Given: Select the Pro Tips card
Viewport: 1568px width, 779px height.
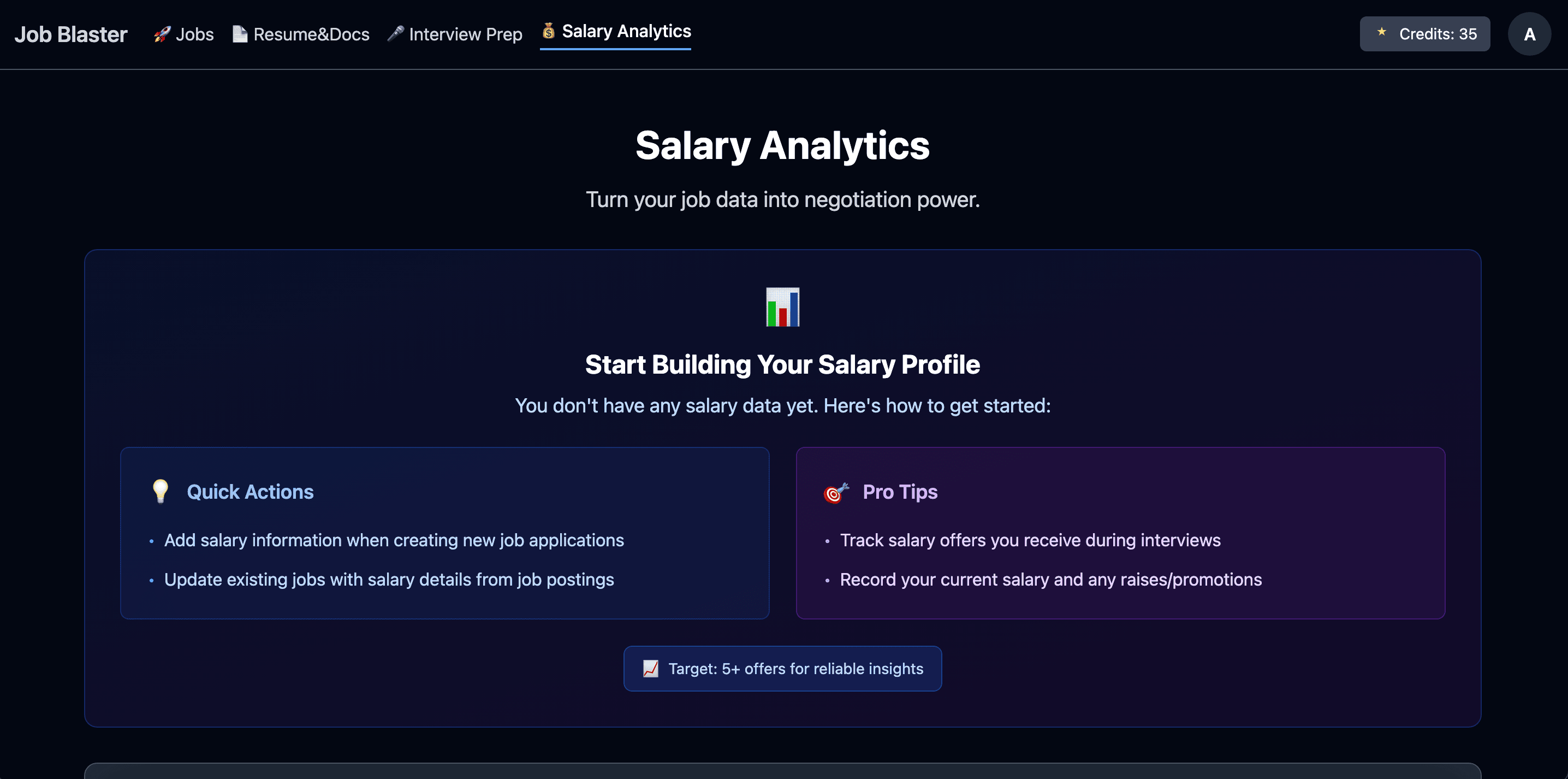Looking at the screenshot, I should 1121,534.
